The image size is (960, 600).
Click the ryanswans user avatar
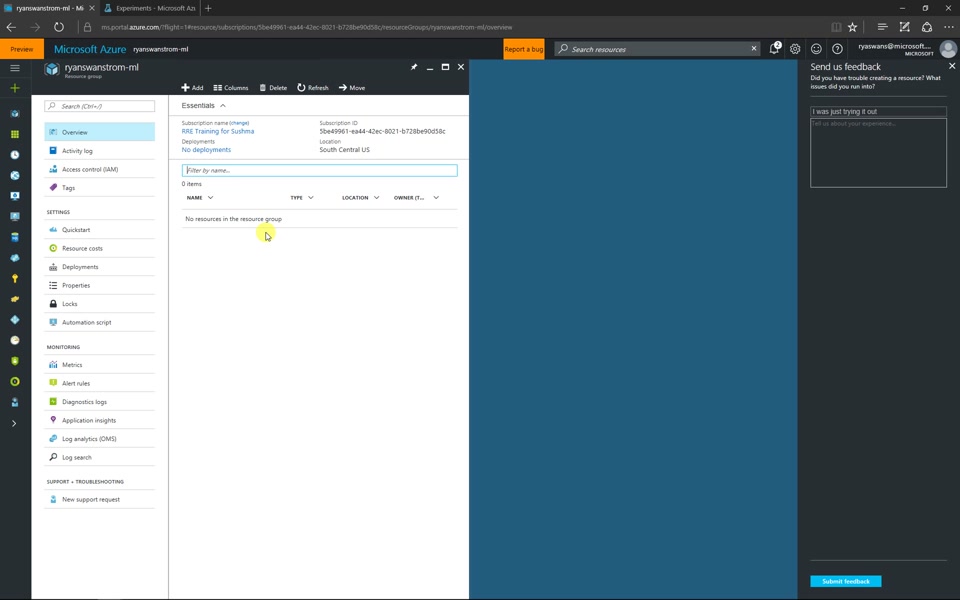coord(947,48)
